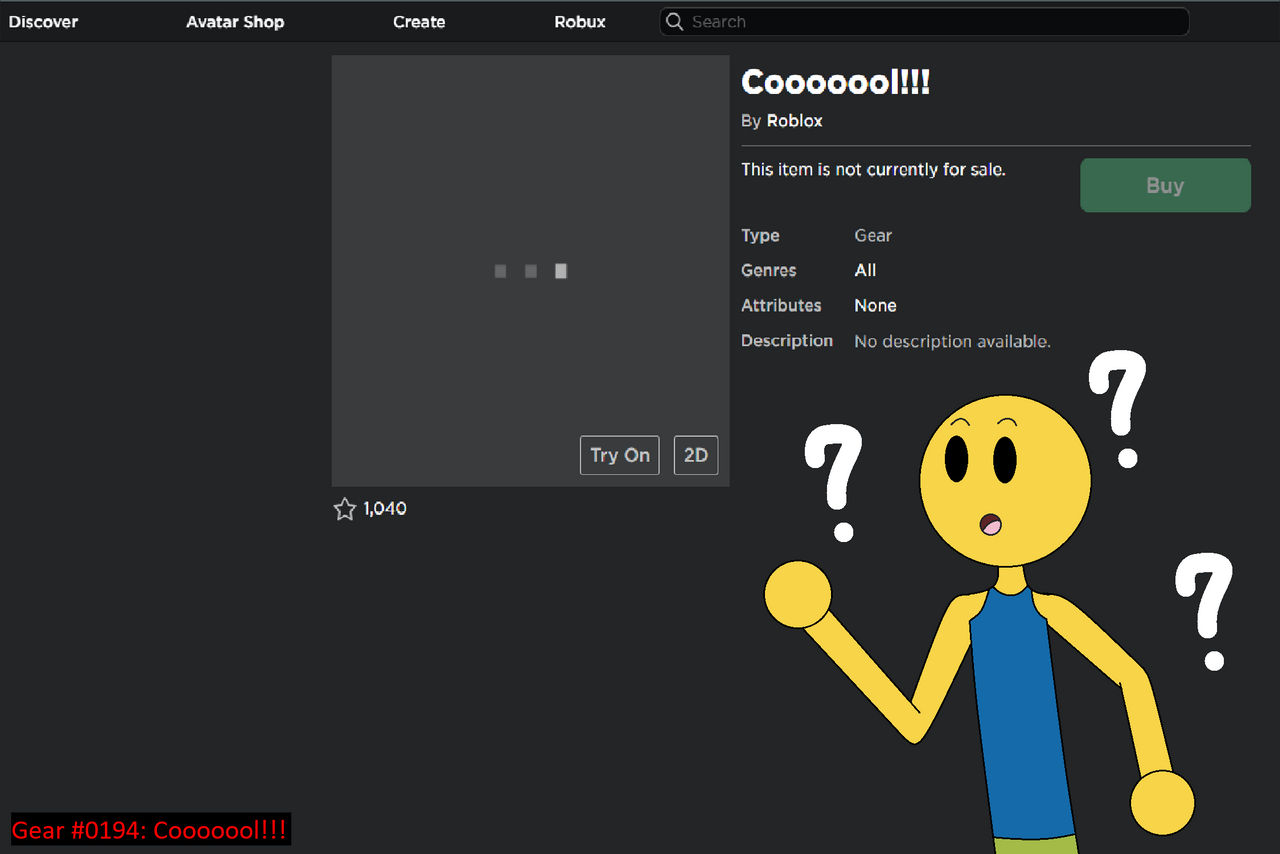Open the Roblox creator link
1280x854 pixels.
[x=795, y=121]
